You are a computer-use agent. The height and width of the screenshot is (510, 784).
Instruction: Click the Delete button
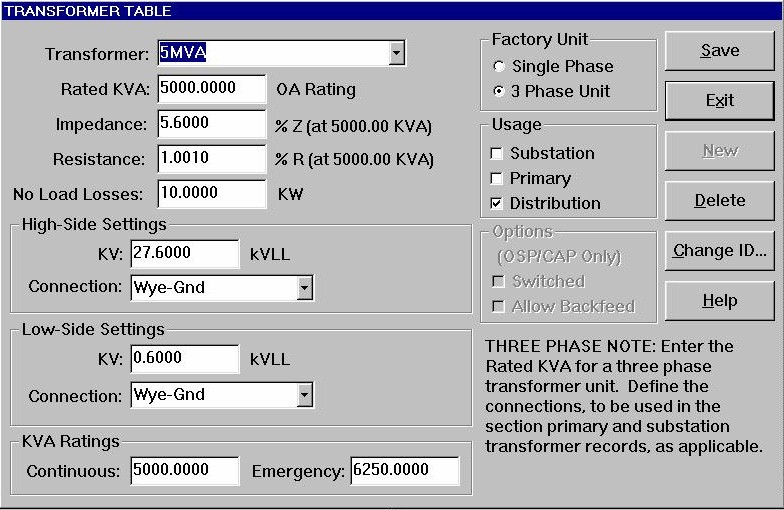pyautogui.click(x=719, y=200)
